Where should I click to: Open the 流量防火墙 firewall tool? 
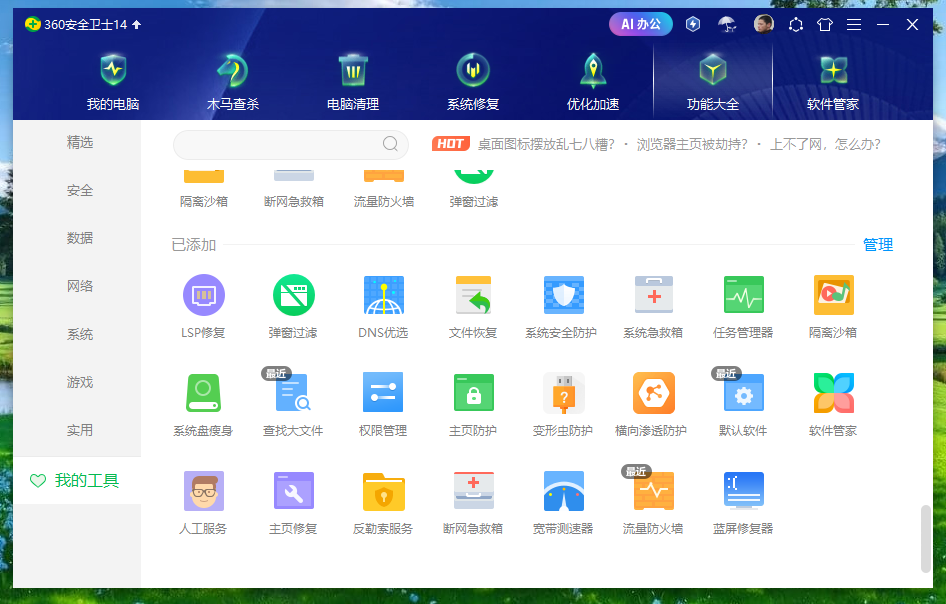(653, 491)
